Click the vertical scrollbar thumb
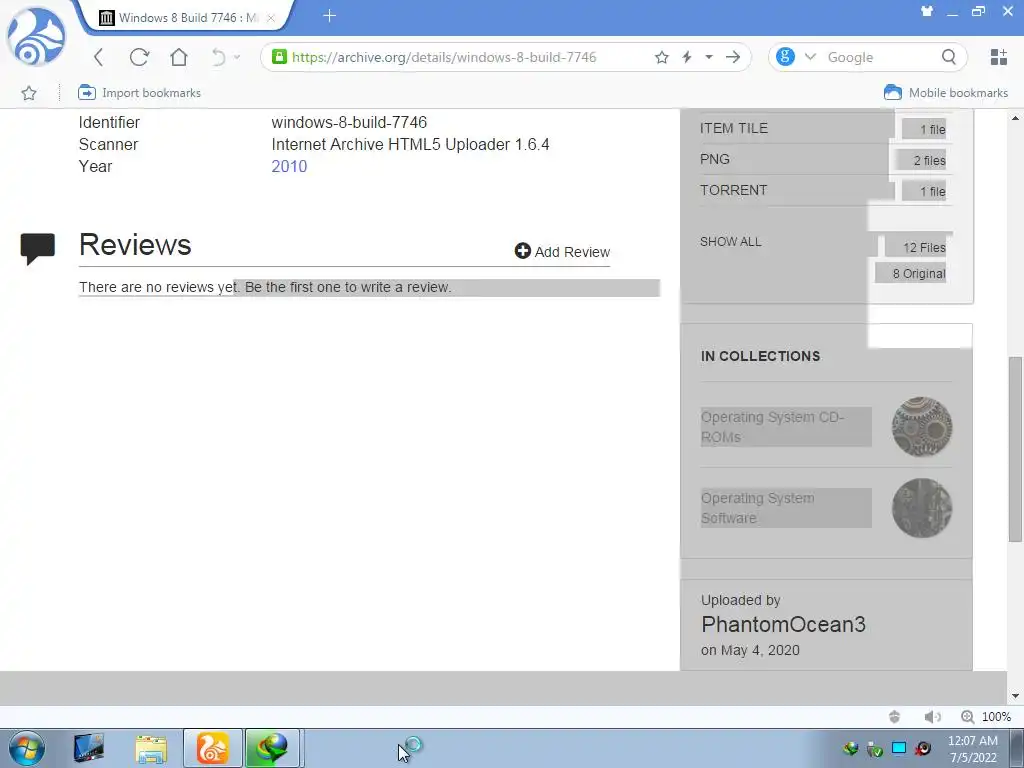The image size is (1024, 768). coord(1015,449)
